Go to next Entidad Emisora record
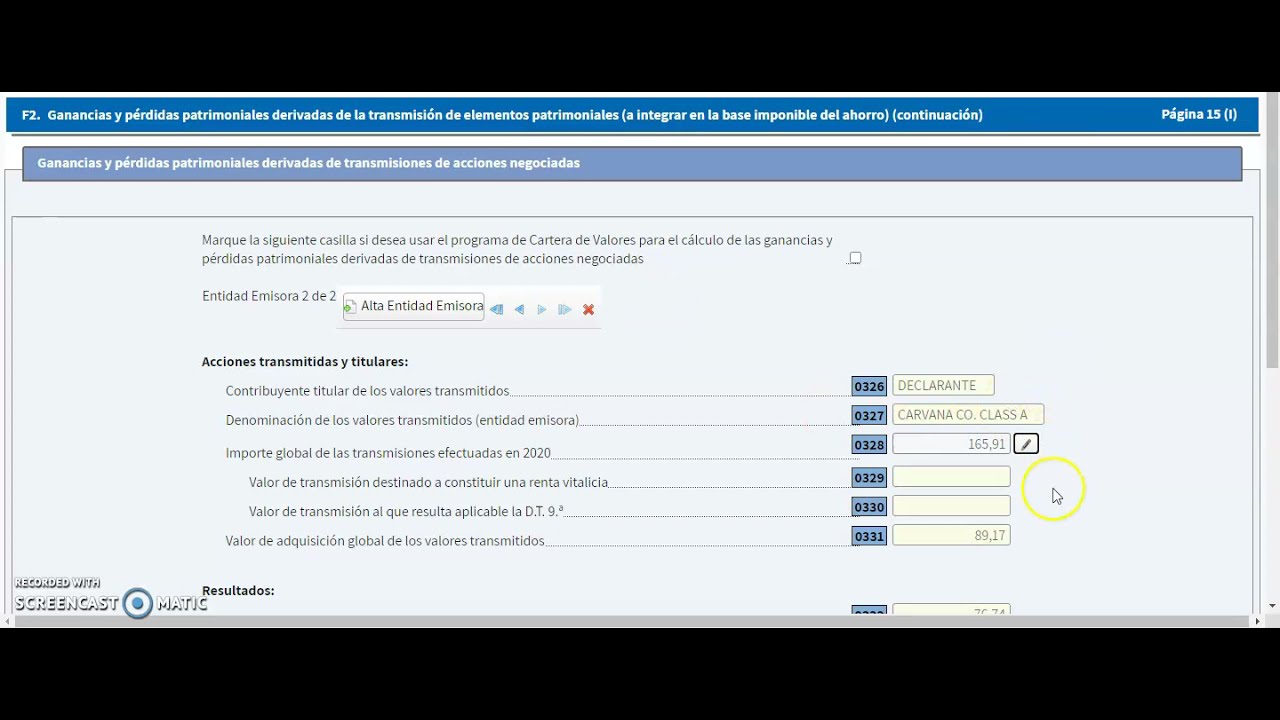Viewport: 1280px width, 720px height. [x=542, y=310]
